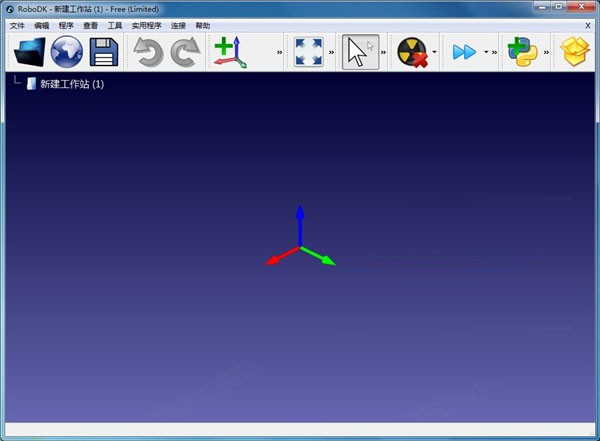
Task: Expand dropdown arrow next to collision icon
Action: pyautogui.click(x=435, y=52)
